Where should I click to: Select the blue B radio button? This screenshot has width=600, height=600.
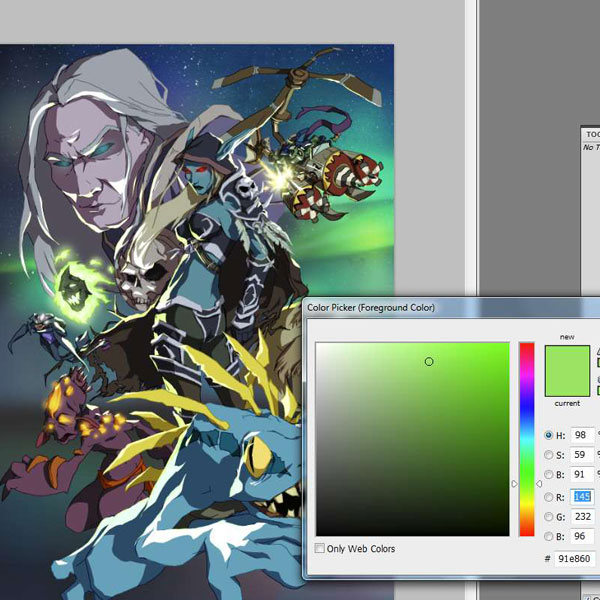click(548, 536)
